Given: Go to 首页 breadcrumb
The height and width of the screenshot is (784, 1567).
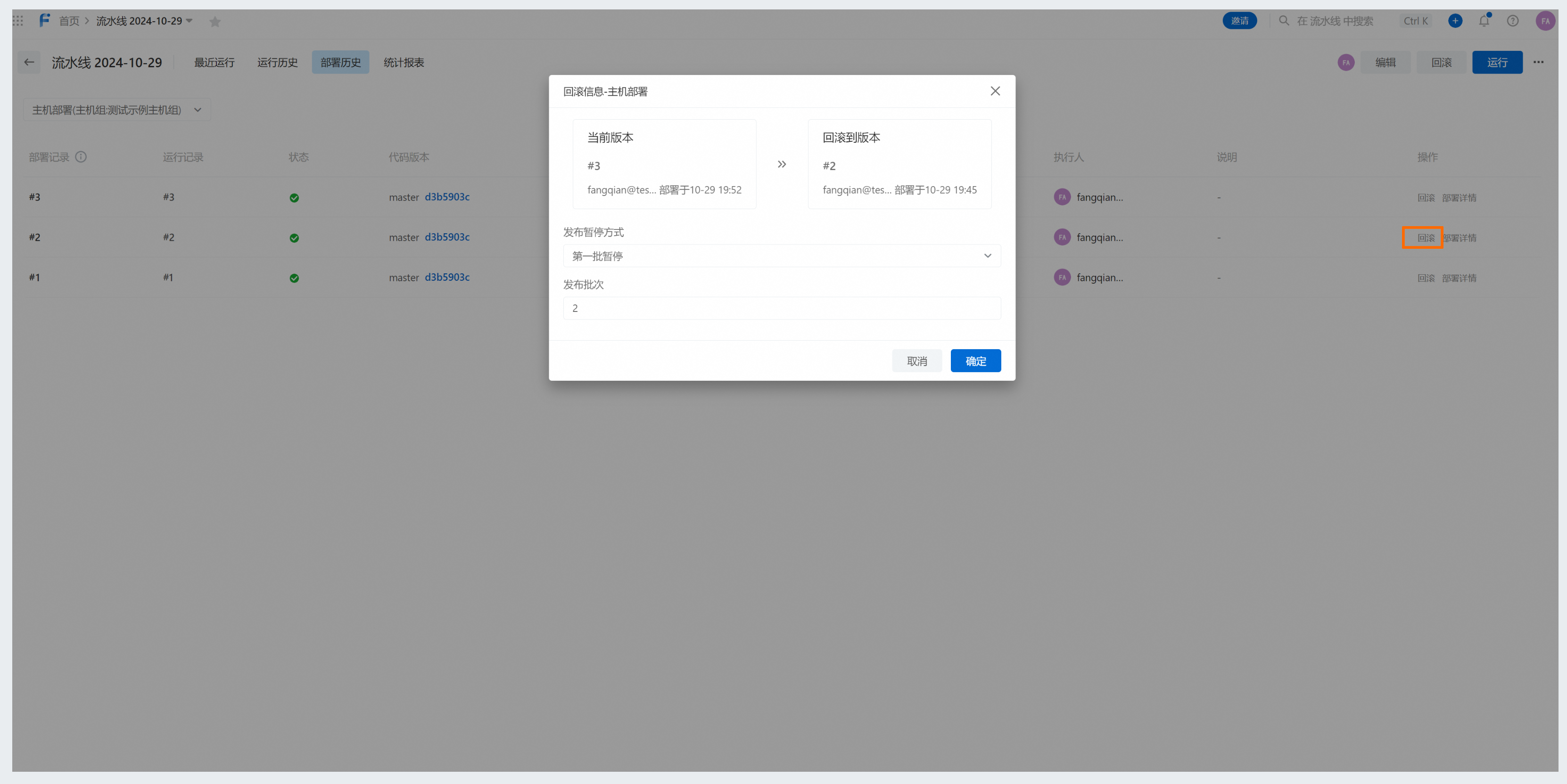Looking at the screenshot, I should click(69, 21).
